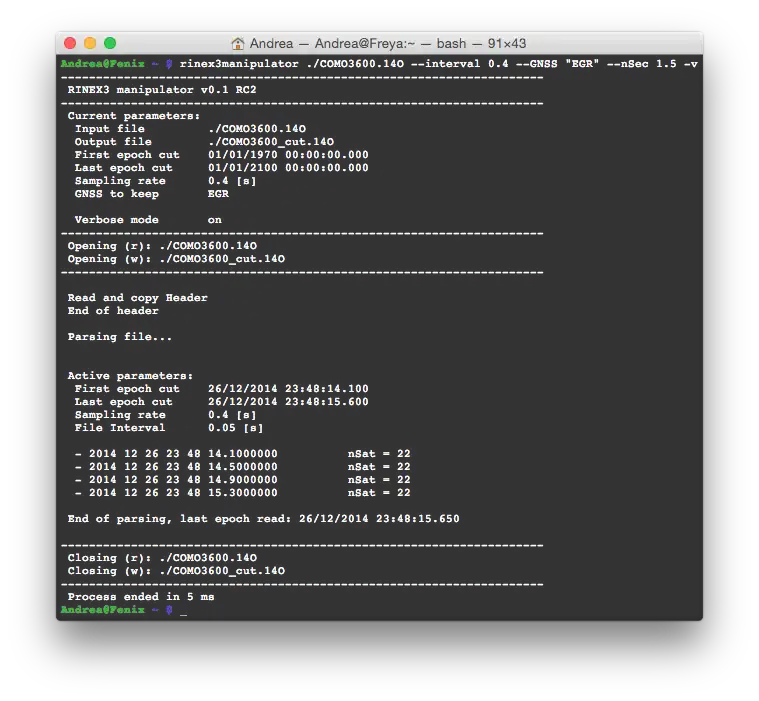Click '26/12/2014 23:48:15.600' epoch value
759x701 pixels.
point(288,402)
